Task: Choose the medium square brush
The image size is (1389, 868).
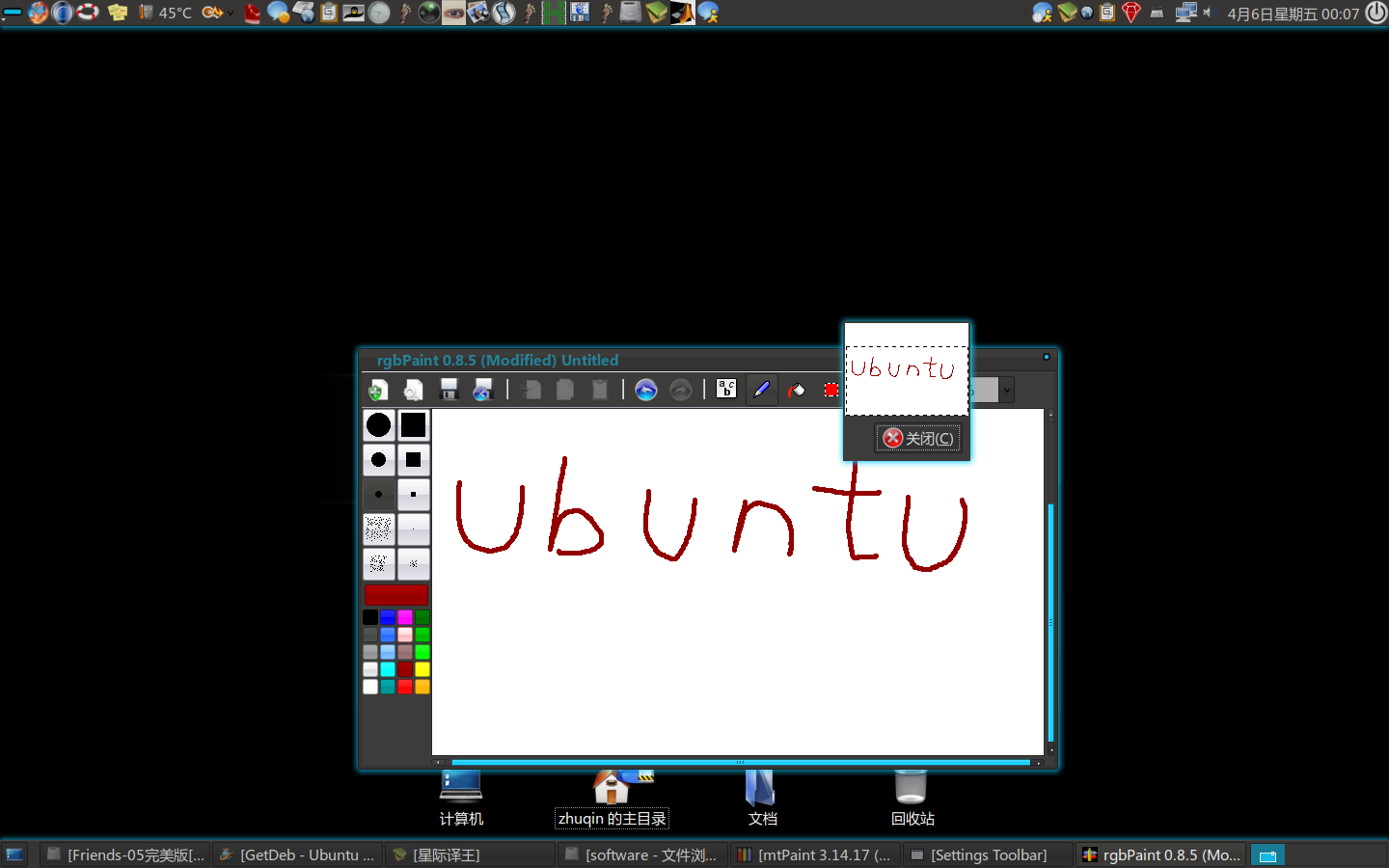Action: (414, 459)
